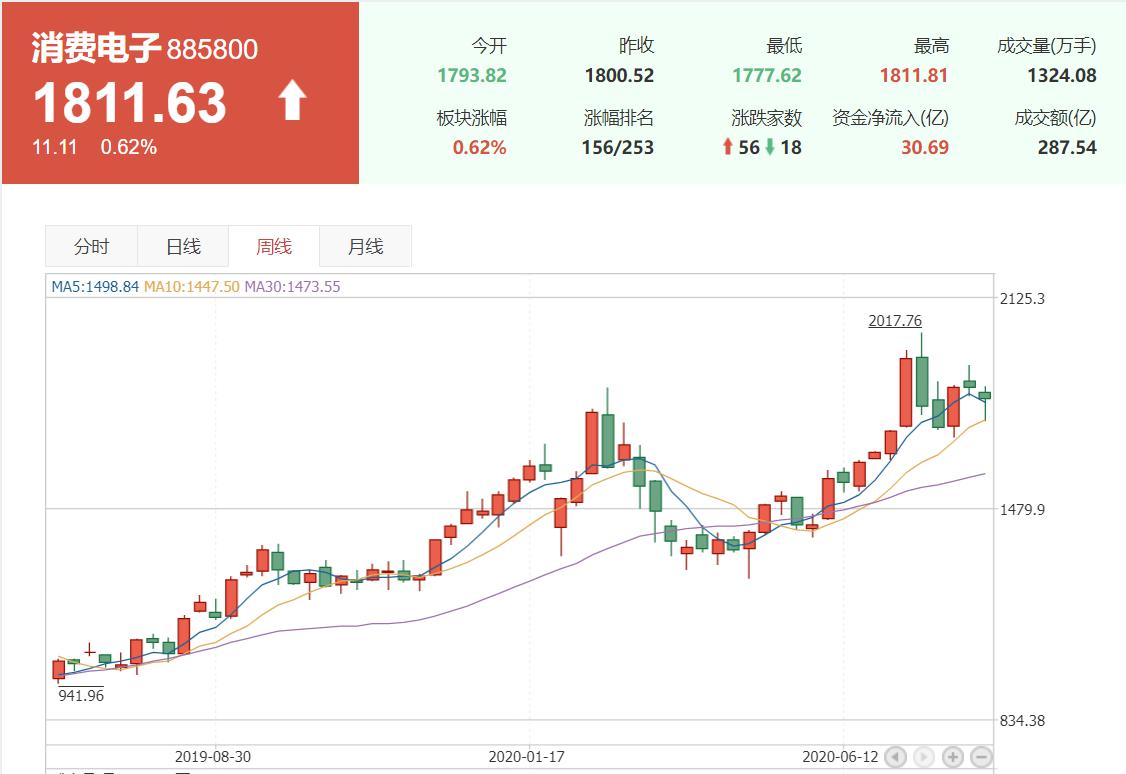Click the 涨幅排名 value 156/253
This screenshot has width=1126, height=774.
618,147
